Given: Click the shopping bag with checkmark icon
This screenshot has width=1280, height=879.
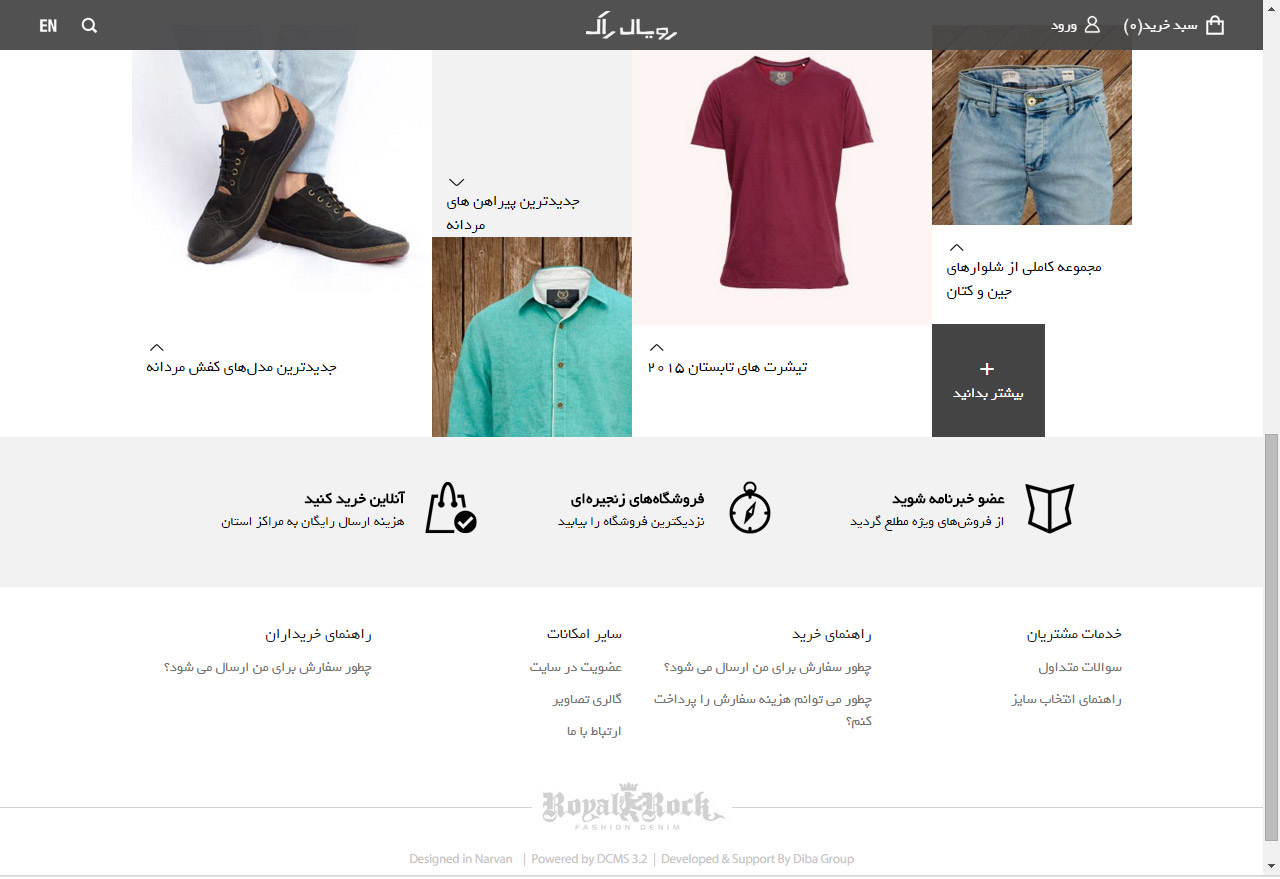Looking at the screenshot, I should click(451, 508).
